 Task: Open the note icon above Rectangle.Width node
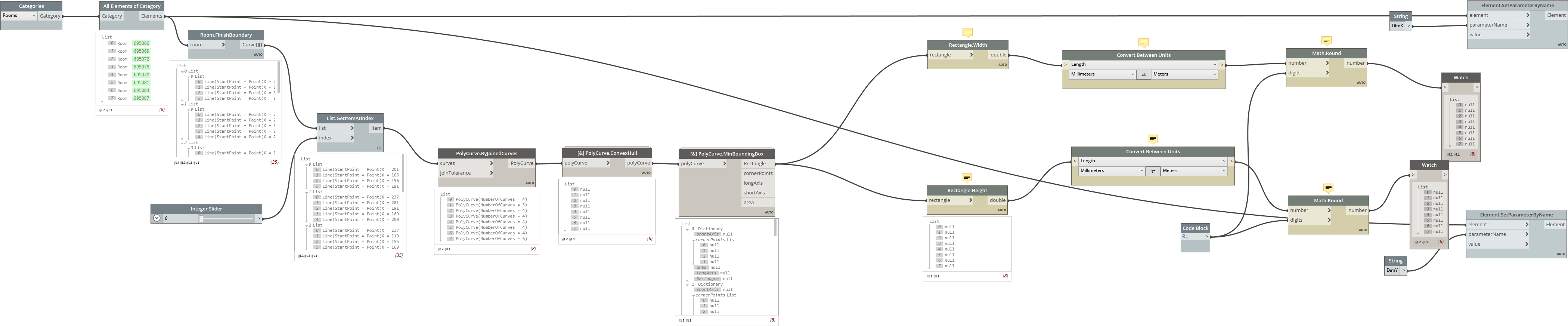pos(967,32)
